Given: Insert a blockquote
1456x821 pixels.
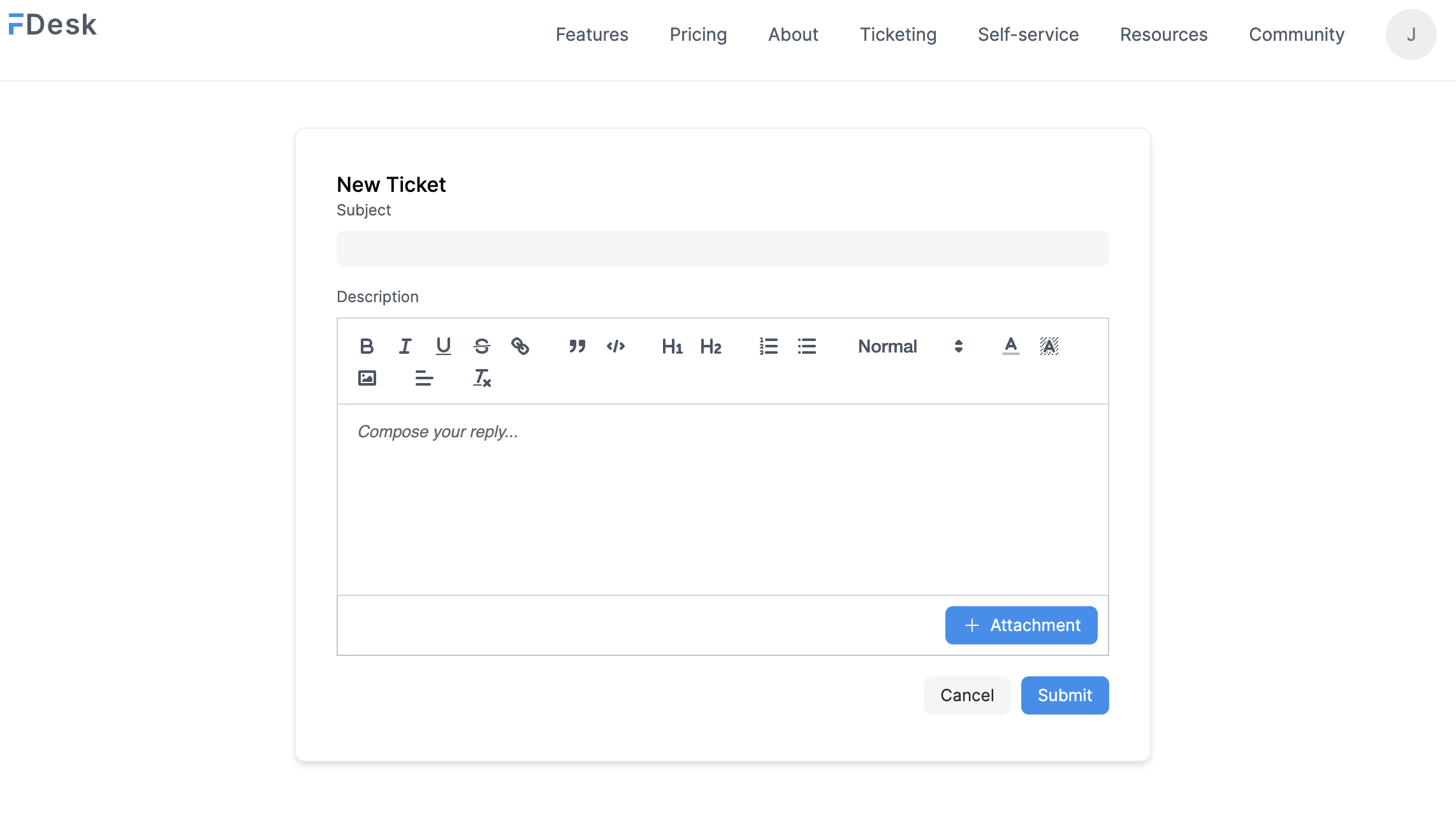Looking at the screenshot, I should point(577,346).
